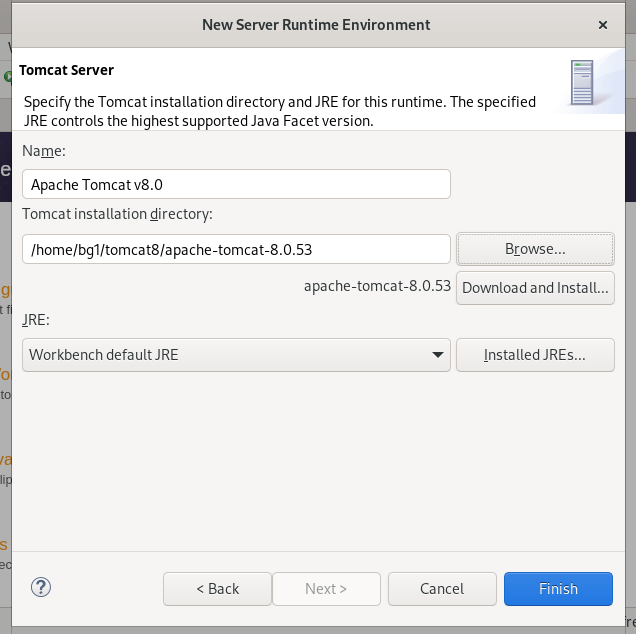
Task: Click the help question mark icon
Action: [x=41, y=587]
